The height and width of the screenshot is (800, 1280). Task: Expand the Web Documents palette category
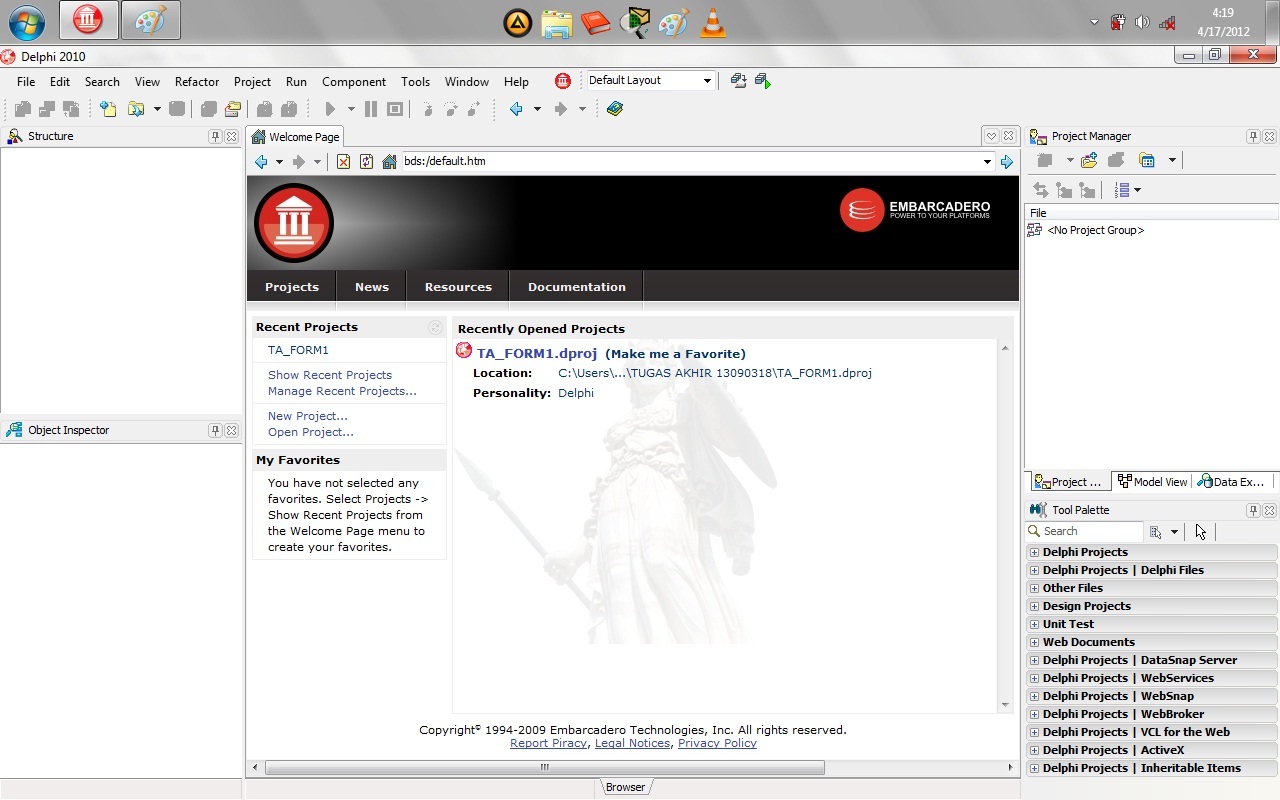pyautogui.click(x=1035, y=642)
